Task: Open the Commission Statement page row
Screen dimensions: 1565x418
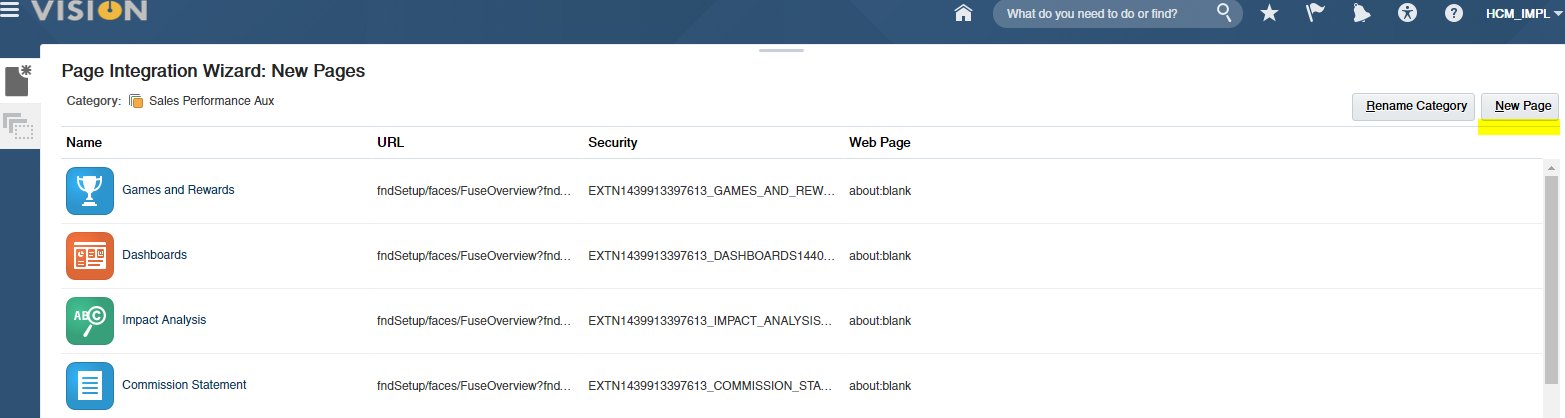Action: coord(184,385)
